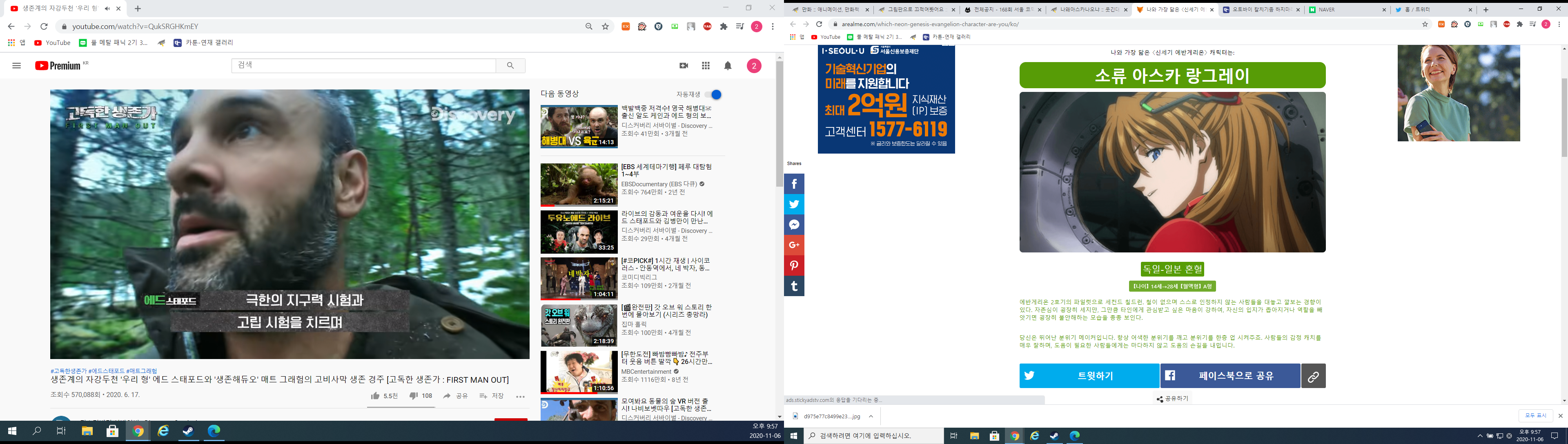Share result via Pinterest sidebar icon
The width and height of the screenshot is (1568, 444).
tap(794, 266)
